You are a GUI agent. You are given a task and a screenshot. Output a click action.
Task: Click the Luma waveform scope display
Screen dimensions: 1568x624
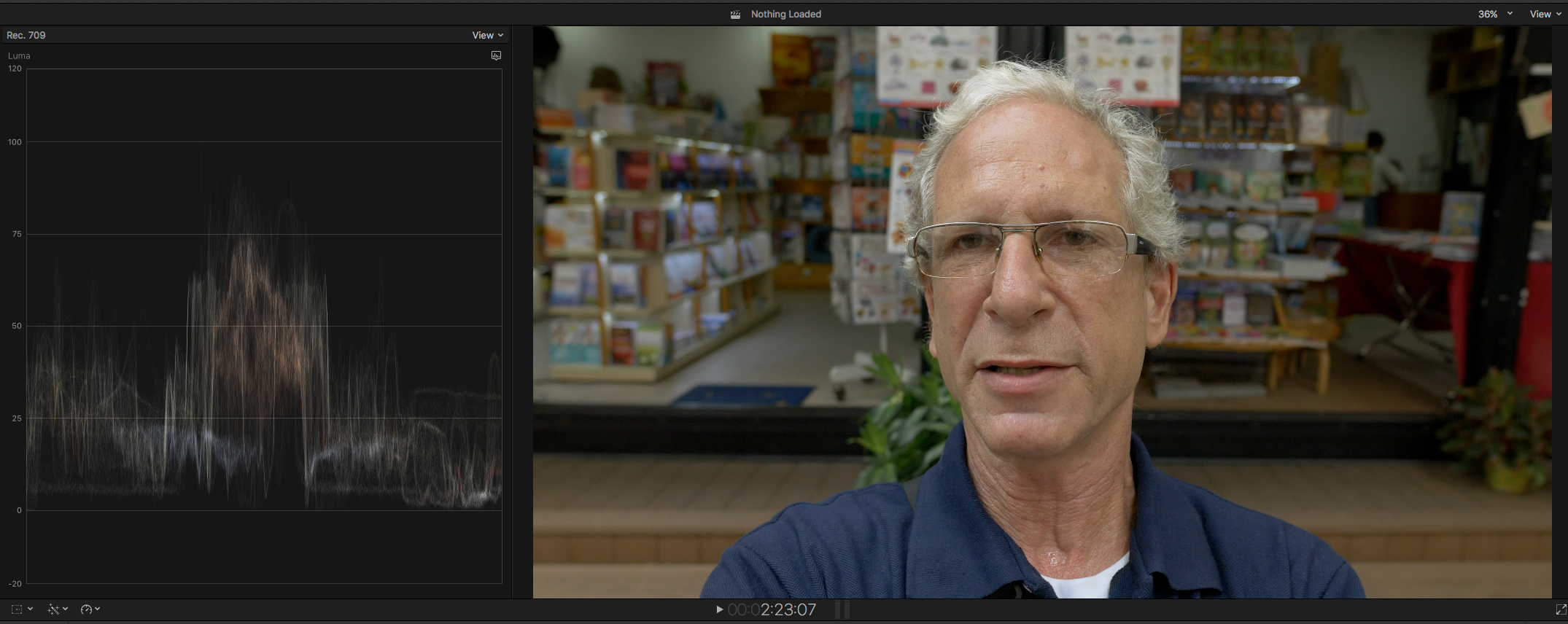tap(264, 326)
